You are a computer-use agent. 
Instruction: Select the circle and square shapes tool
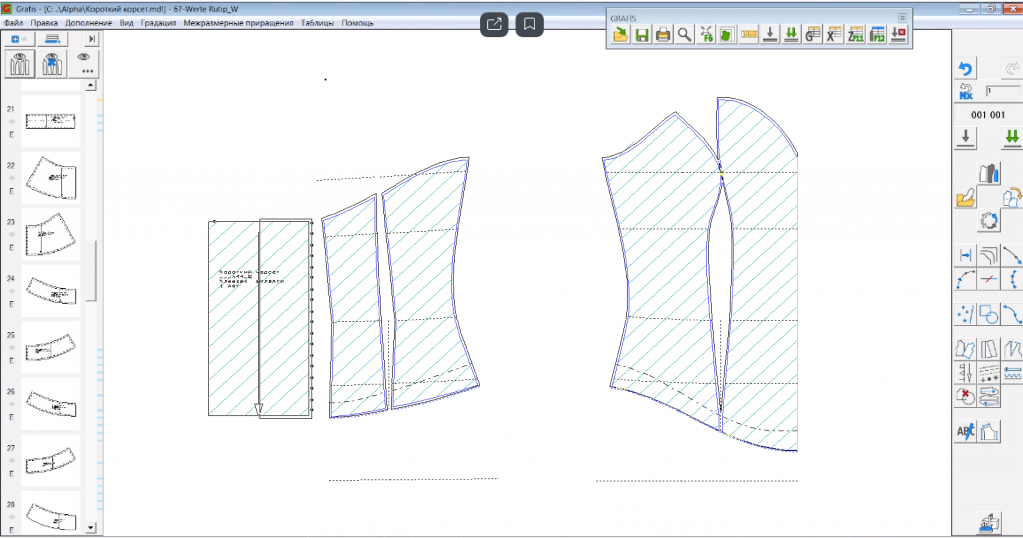point(988,315)
